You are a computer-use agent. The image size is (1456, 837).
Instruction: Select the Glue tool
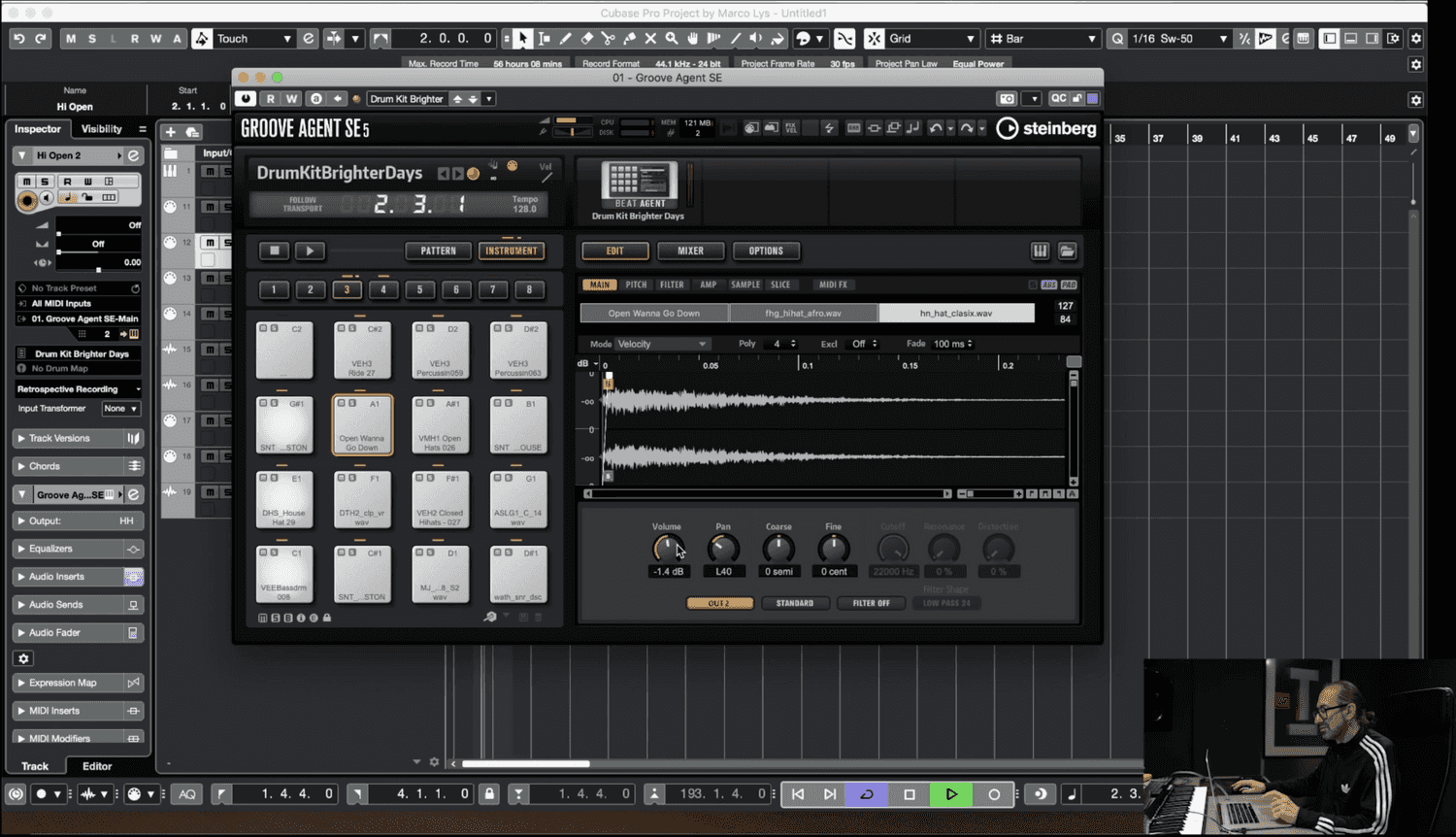pyautogui.click(x=629, y=38)
